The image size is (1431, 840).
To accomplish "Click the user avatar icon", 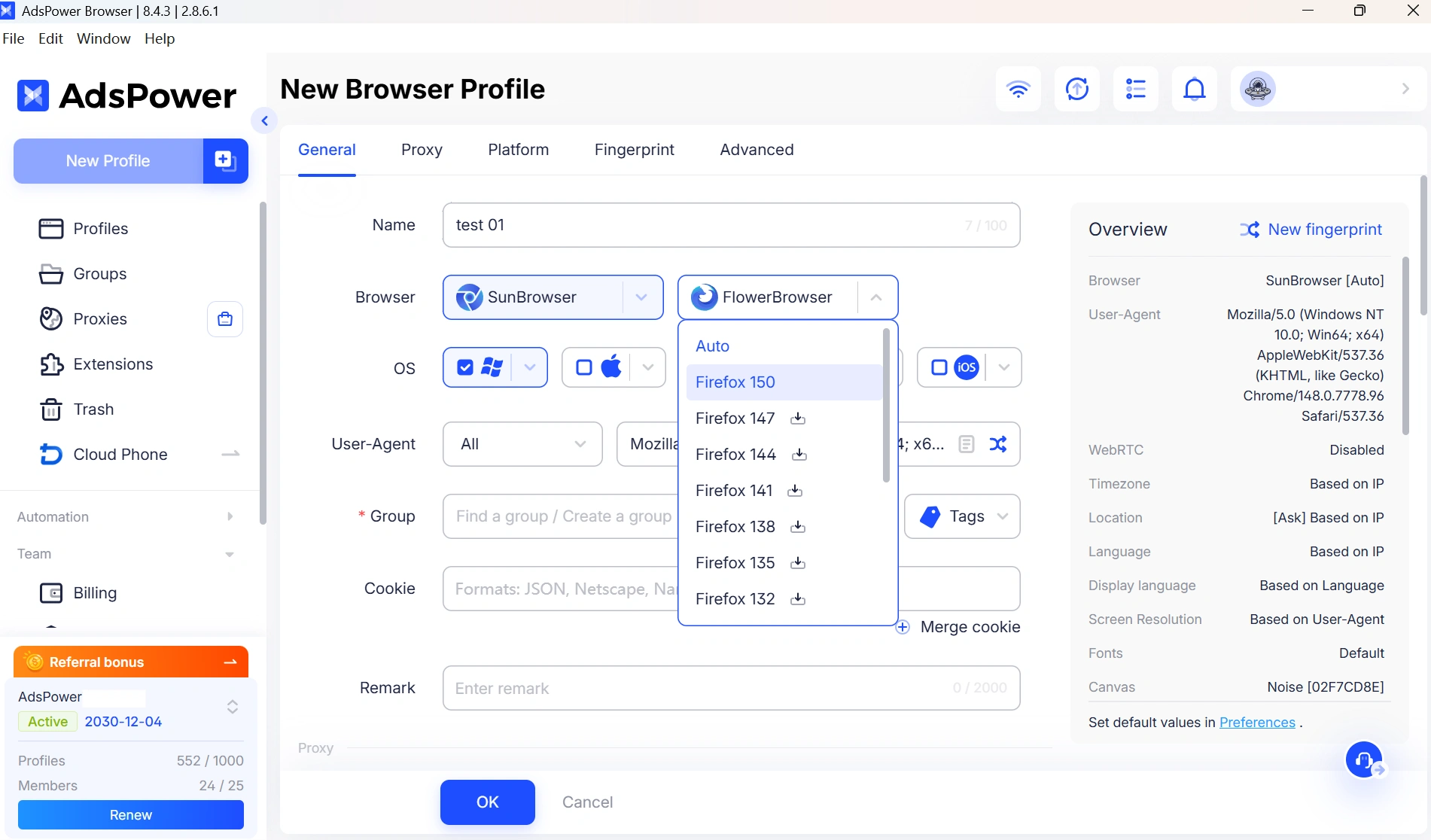I will 1257,89.
